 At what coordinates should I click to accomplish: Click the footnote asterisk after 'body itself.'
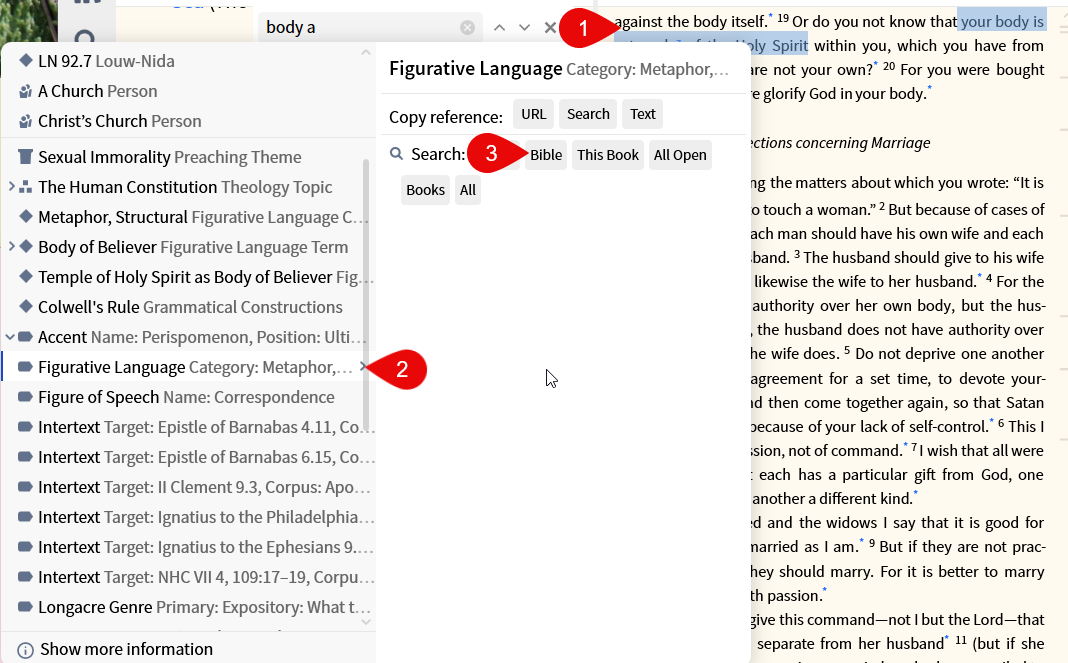pos(770,15)
